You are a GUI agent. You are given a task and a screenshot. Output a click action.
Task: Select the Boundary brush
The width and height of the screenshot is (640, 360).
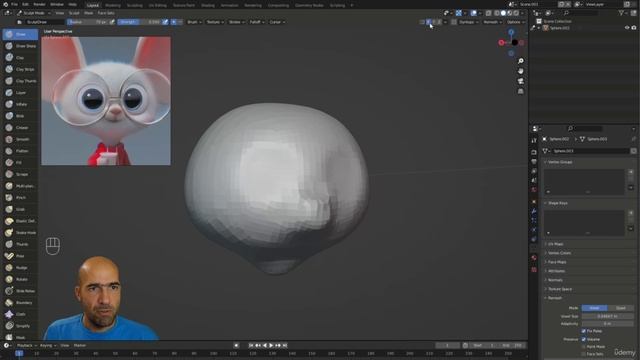pos(20,303)
